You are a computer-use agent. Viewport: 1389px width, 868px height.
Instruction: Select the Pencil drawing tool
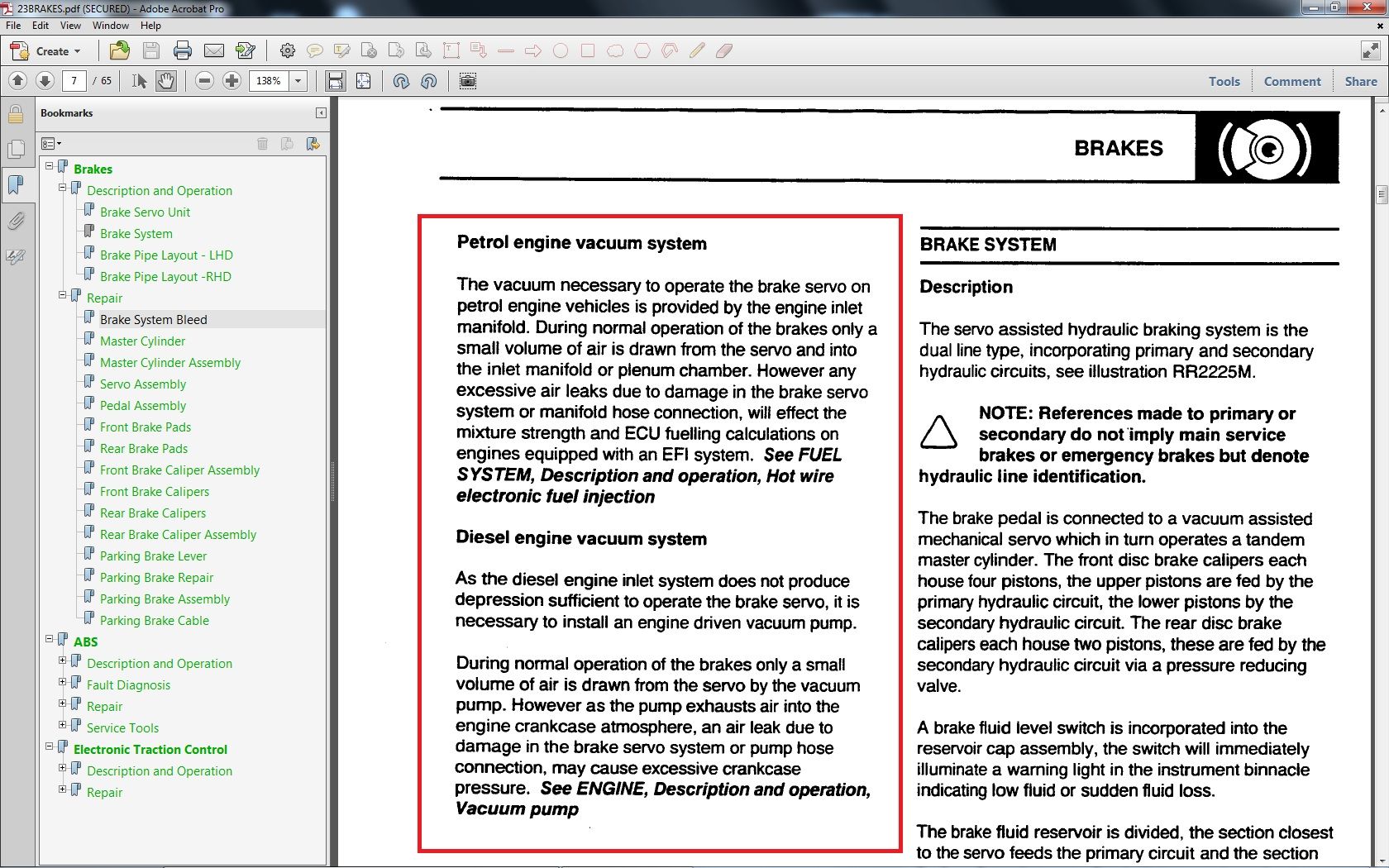[696, 51]
